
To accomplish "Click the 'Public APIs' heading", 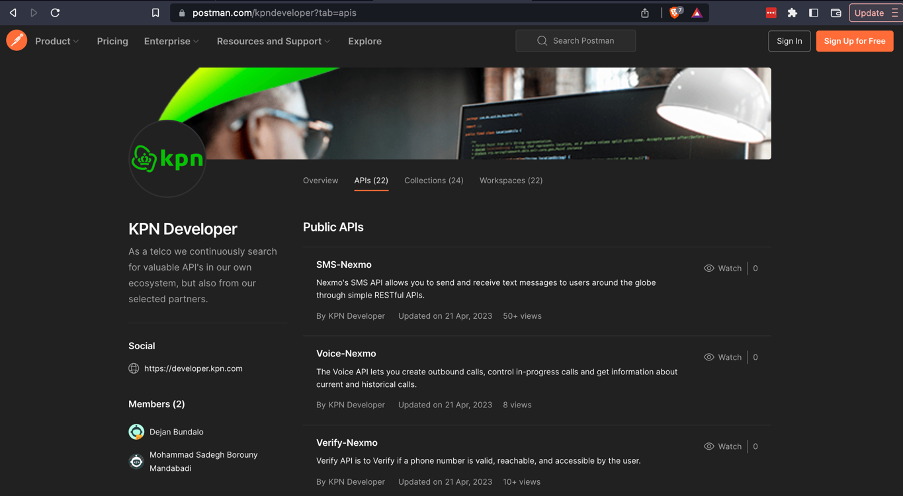I will (x=333, y=227).
